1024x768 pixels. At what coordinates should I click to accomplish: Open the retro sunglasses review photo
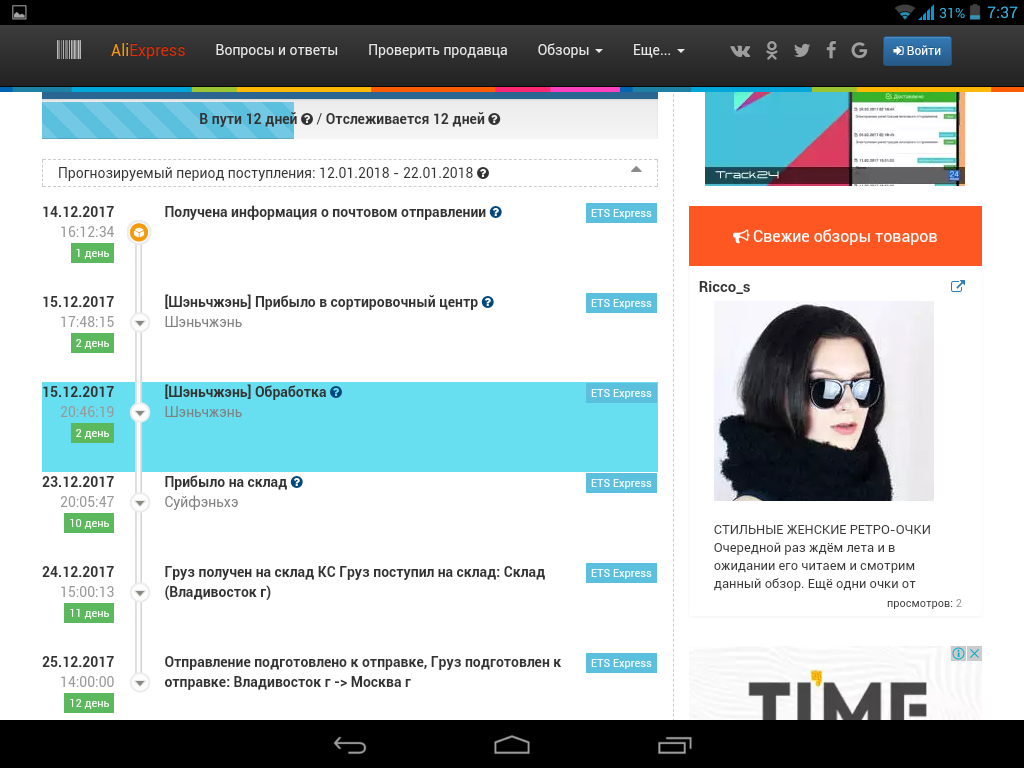823,401
